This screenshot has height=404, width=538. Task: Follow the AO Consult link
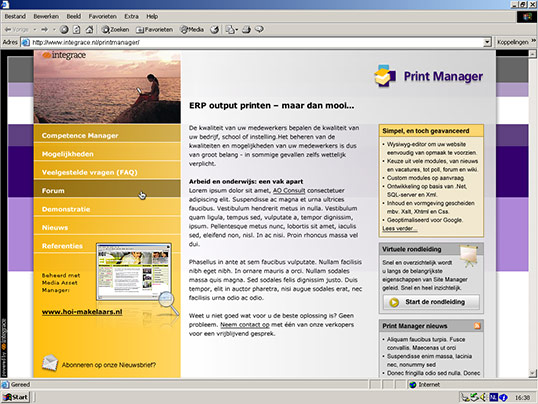coord(289,191)
